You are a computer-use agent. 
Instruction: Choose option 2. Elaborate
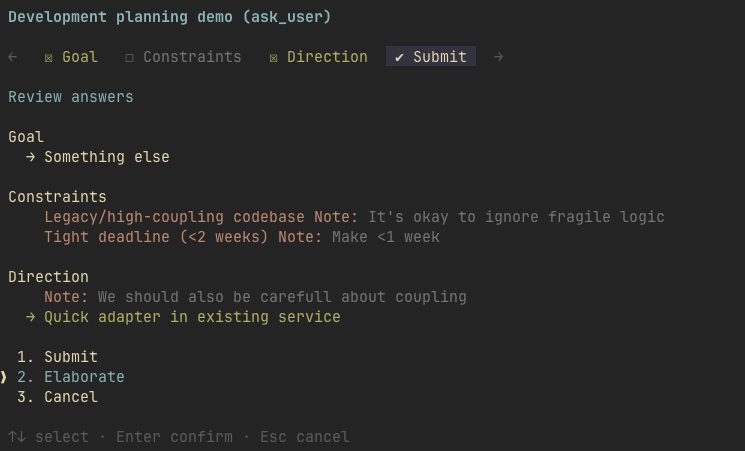tap(70, 377)
